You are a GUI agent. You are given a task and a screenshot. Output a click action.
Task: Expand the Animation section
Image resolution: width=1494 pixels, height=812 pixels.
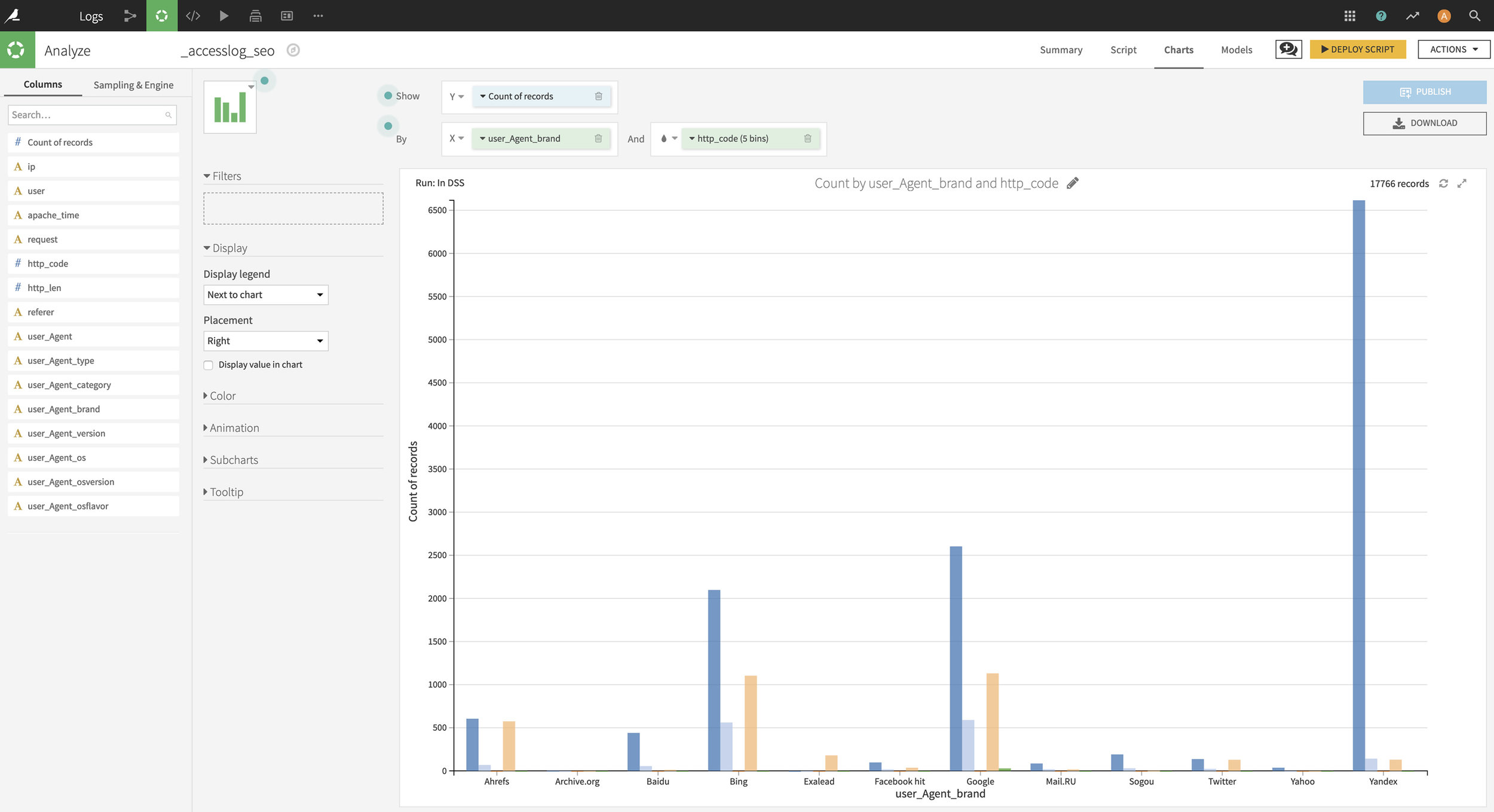point(231,428)
